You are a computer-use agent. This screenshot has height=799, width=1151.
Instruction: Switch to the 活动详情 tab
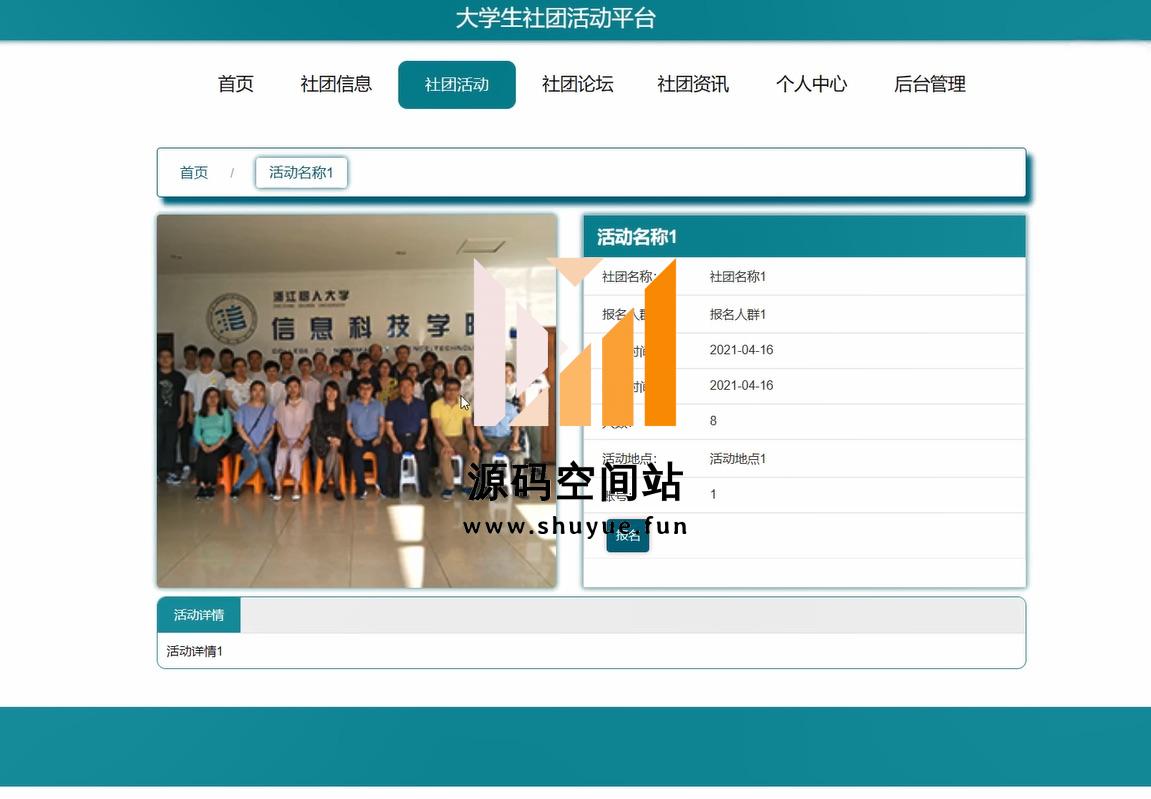(x=198, y=615)
